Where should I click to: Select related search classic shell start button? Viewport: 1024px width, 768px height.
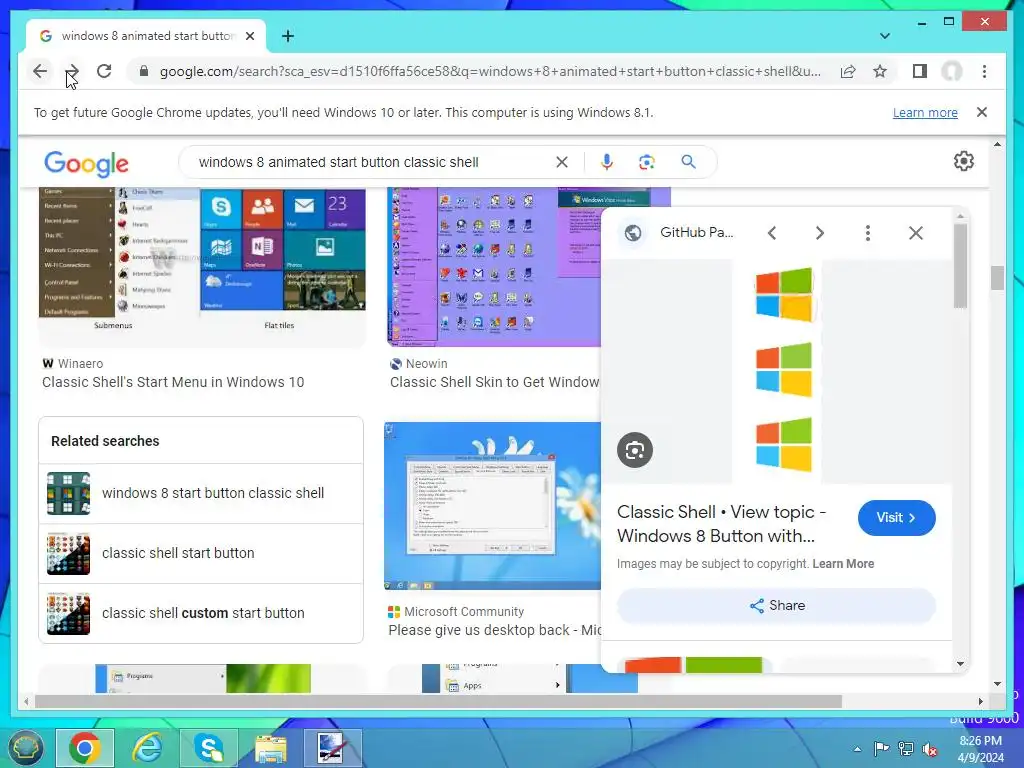[x=201, y=553]
